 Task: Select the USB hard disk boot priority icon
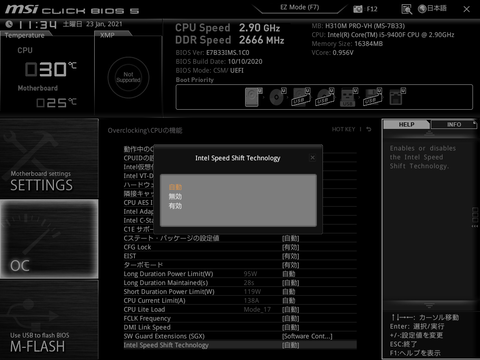[x=301, y=97]
